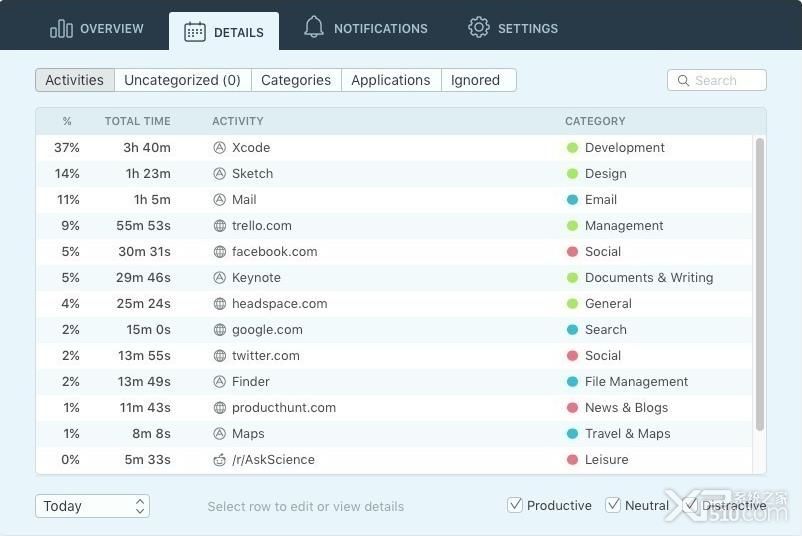Select the Applications segment
Screen dimensions: 802x536
391,80
